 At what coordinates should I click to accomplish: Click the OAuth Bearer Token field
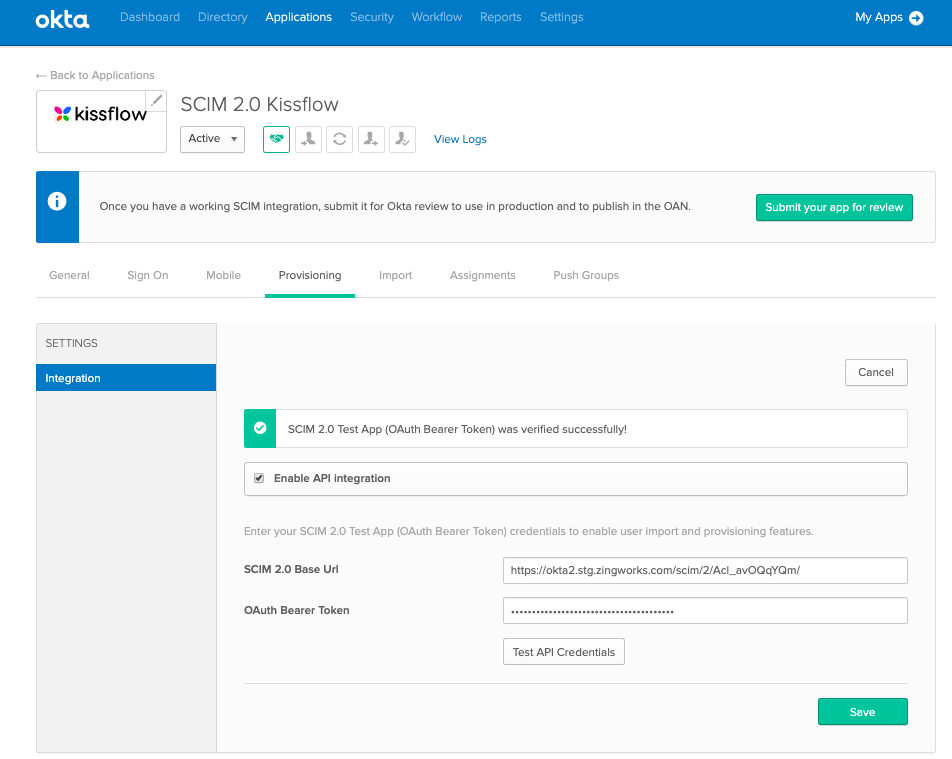click(705, 611)
